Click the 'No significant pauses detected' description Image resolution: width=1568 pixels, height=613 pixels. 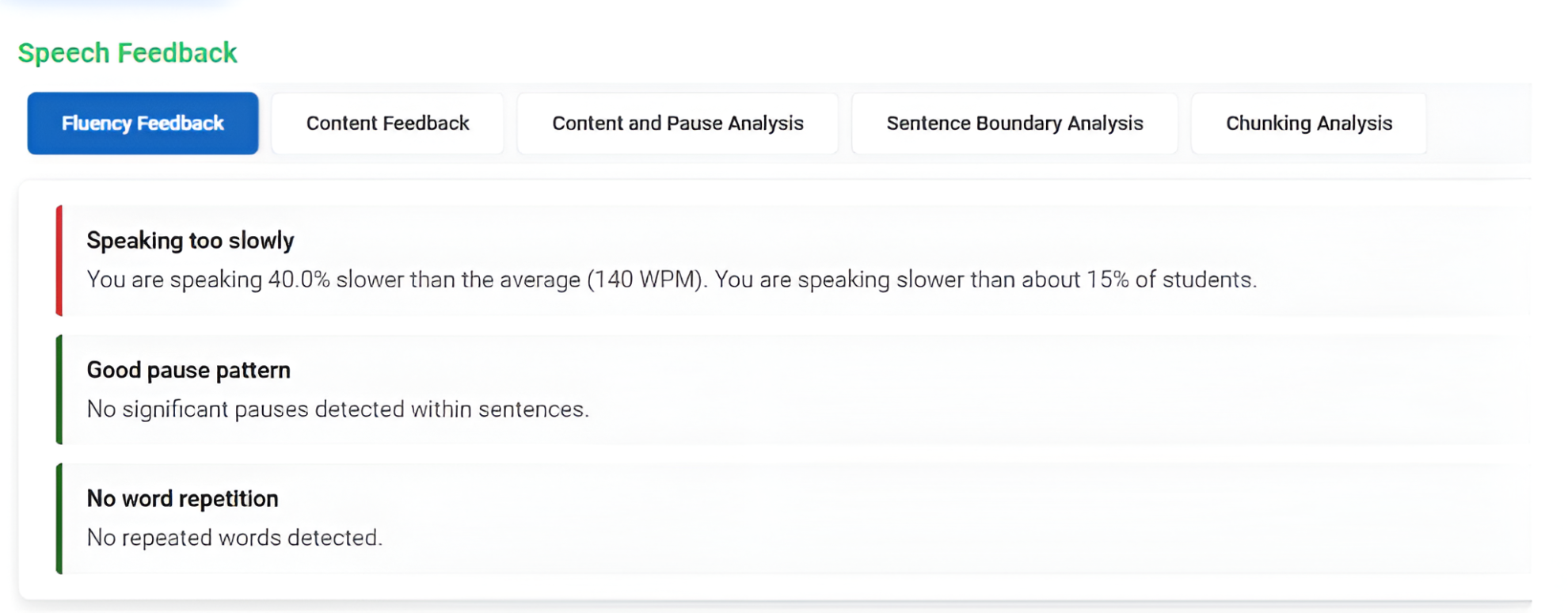pyautogui.click(x=338, y=409)
